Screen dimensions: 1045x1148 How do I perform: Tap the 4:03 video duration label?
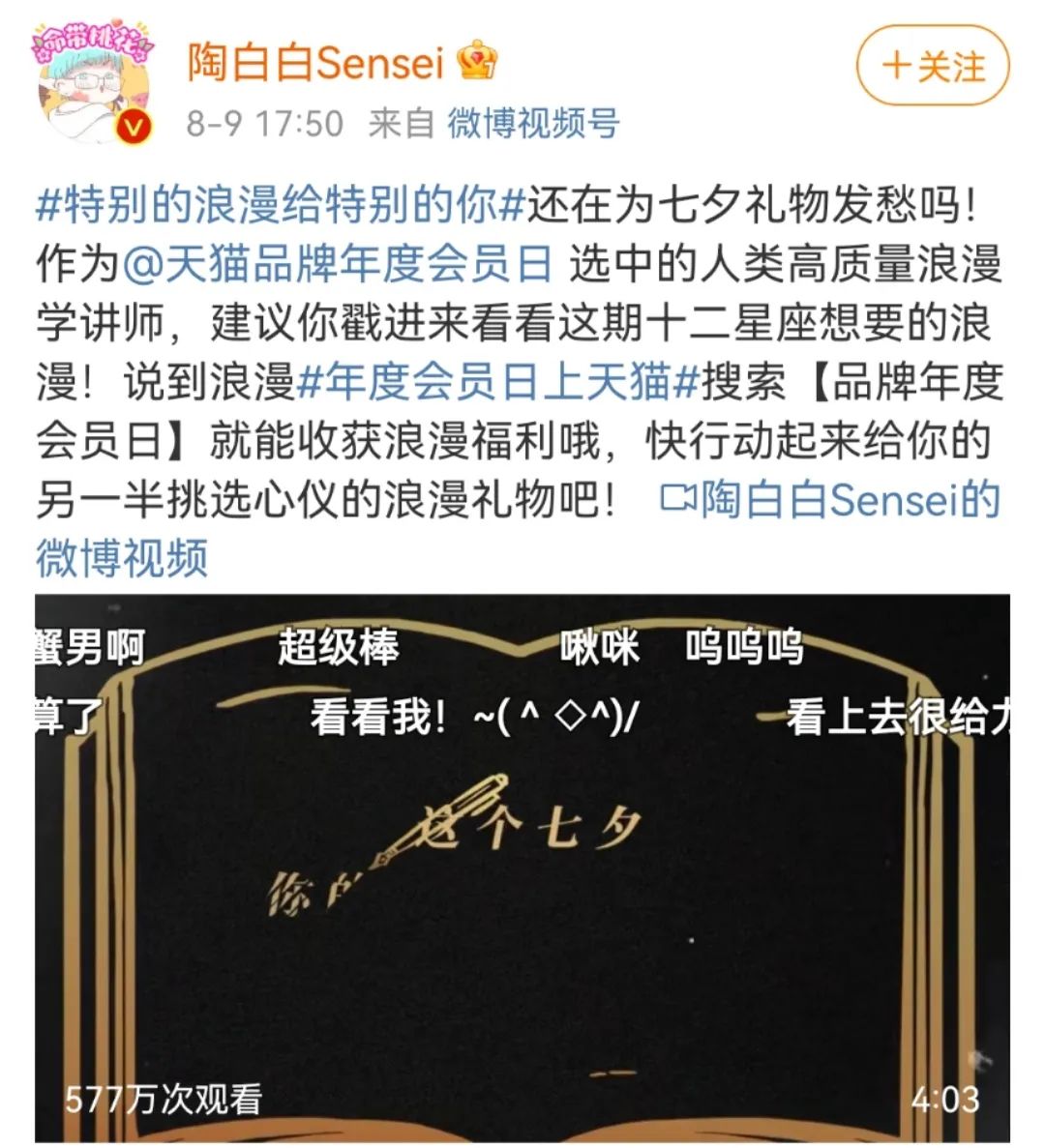pyautogui.click(x=945, y=1099)
